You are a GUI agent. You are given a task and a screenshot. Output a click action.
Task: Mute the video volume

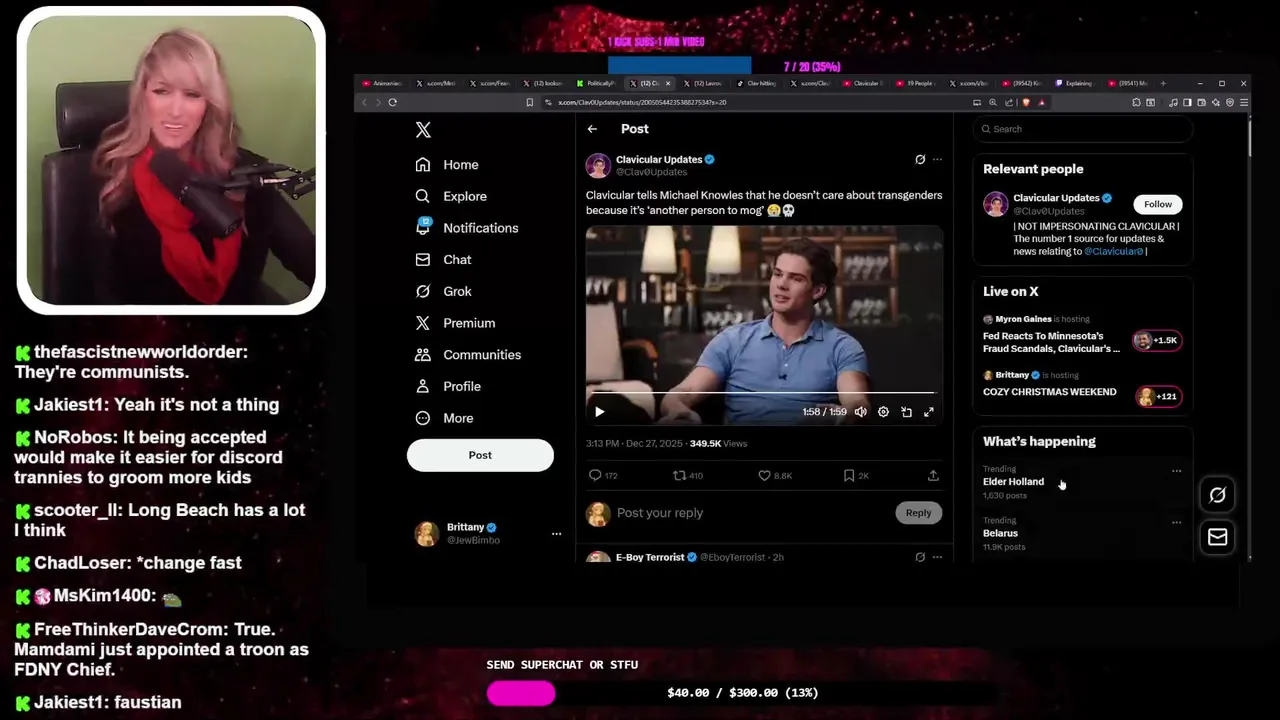(860, 412)
